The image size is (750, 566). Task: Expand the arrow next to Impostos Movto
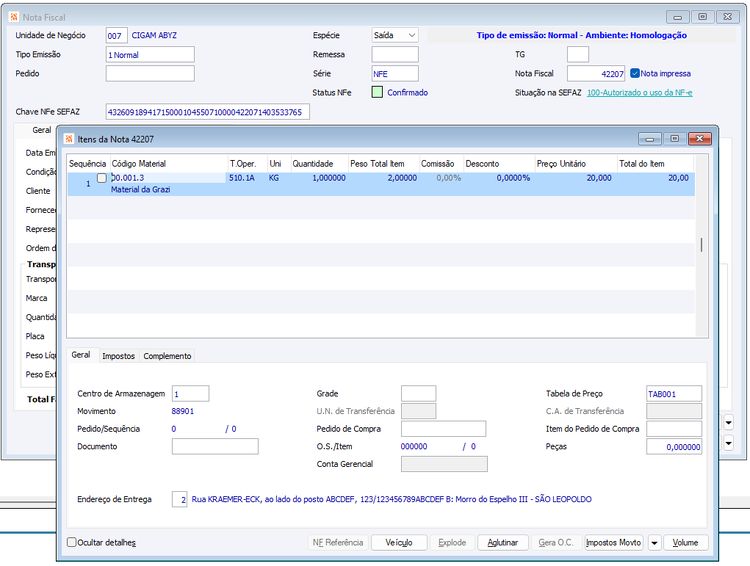[x=654, y=543]
